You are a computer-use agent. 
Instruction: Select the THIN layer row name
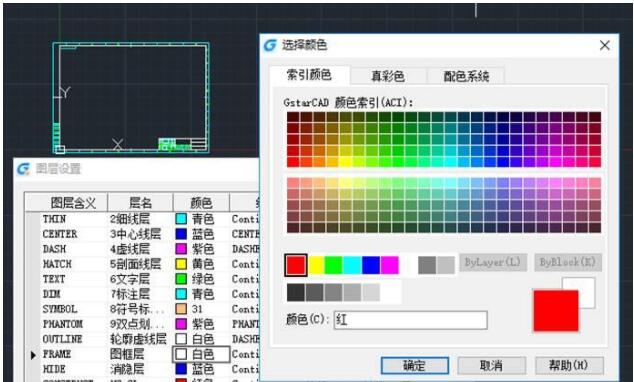click(x=55, y=219)
